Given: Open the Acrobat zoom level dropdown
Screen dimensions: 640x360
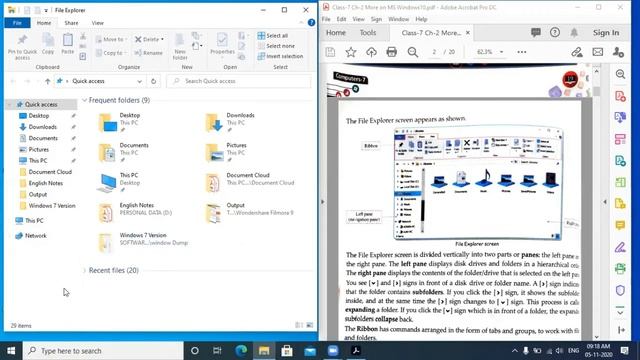Looking at the screenshot, I should pos(501,52).
